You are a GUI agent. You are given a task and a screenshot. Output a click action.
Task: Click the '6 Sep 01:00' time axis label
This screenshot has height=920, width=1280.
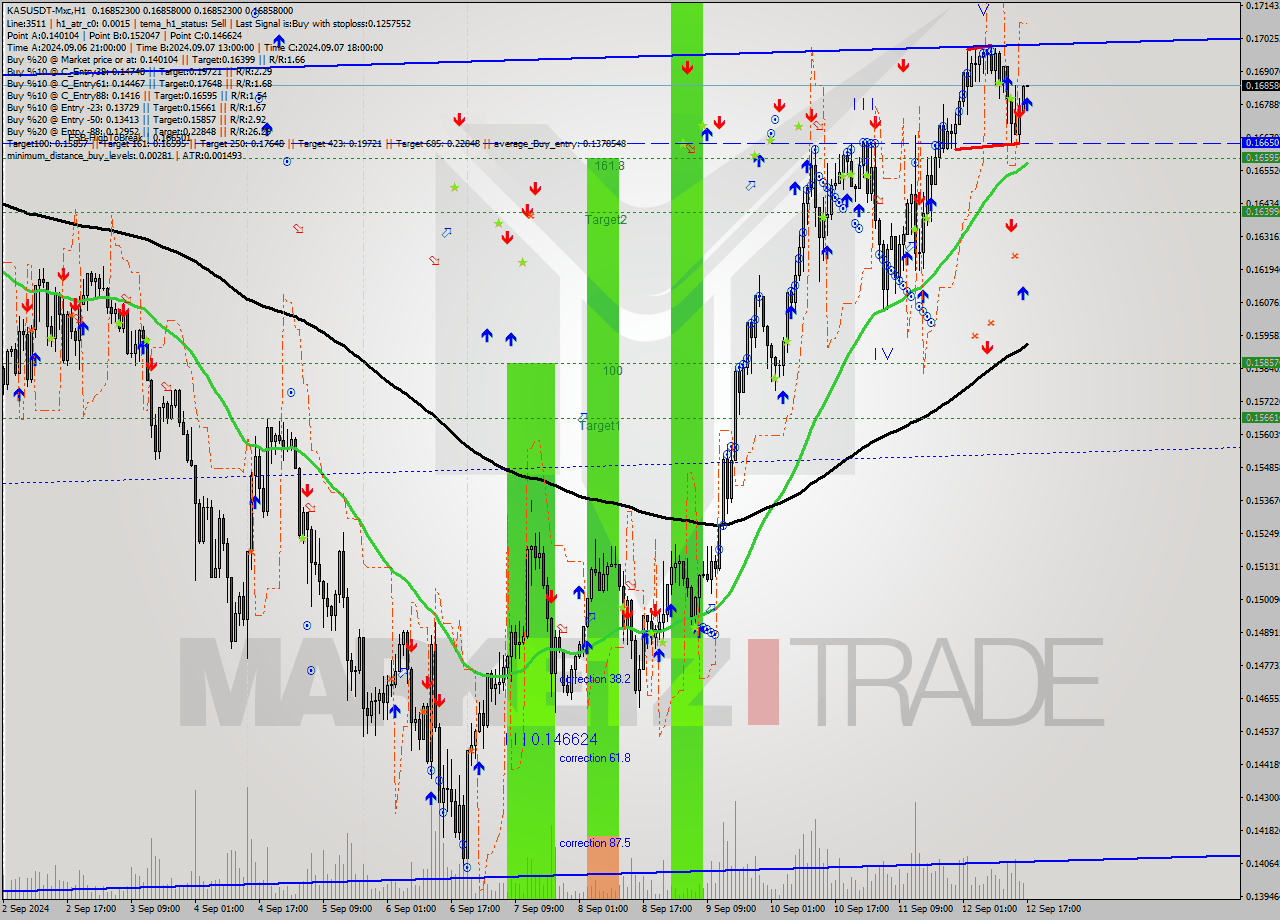(412, 909)
